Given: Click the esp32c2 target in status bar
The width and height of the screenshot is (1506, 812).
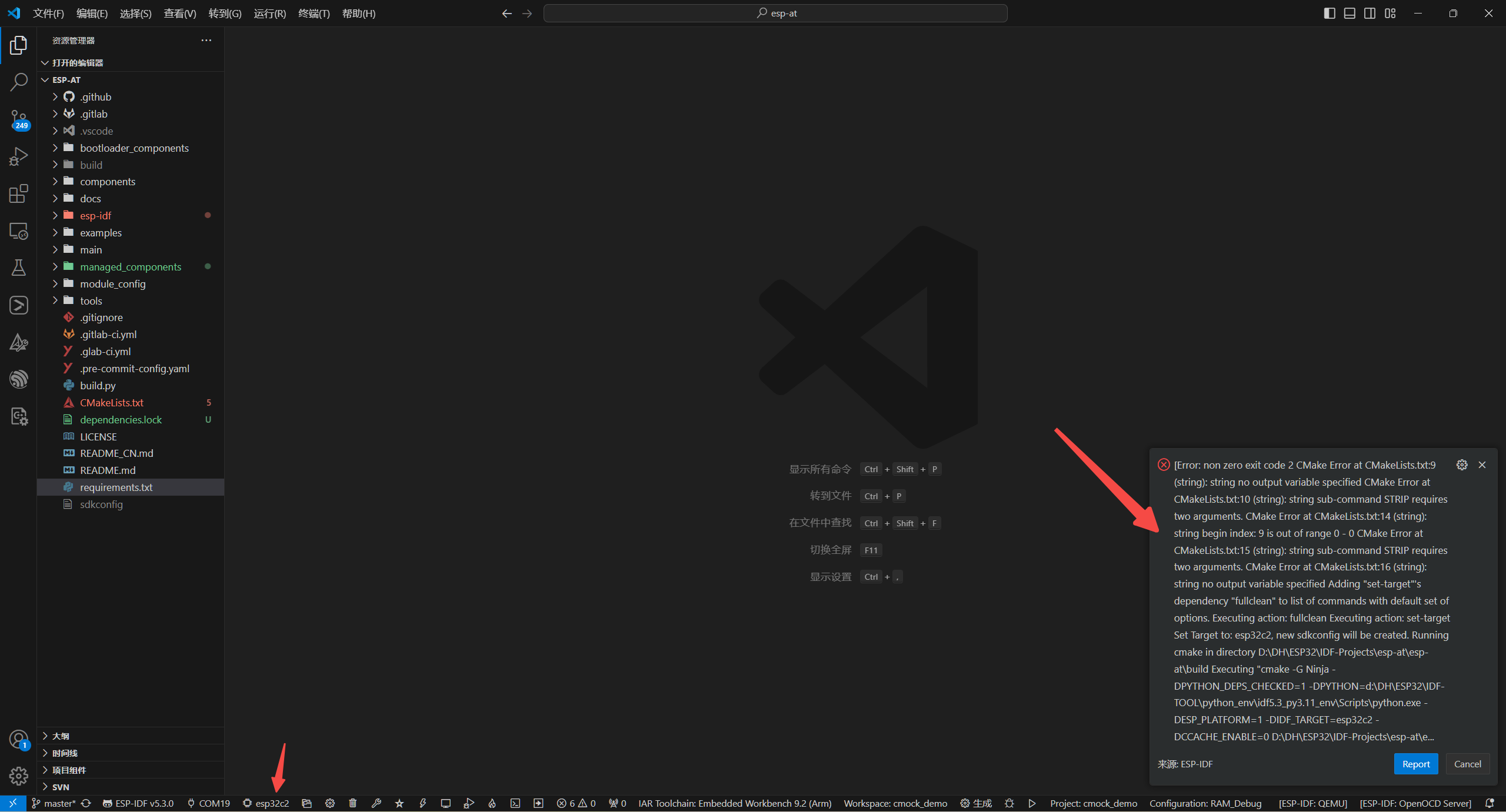Looking at the screenshot, I should (266, 803).
